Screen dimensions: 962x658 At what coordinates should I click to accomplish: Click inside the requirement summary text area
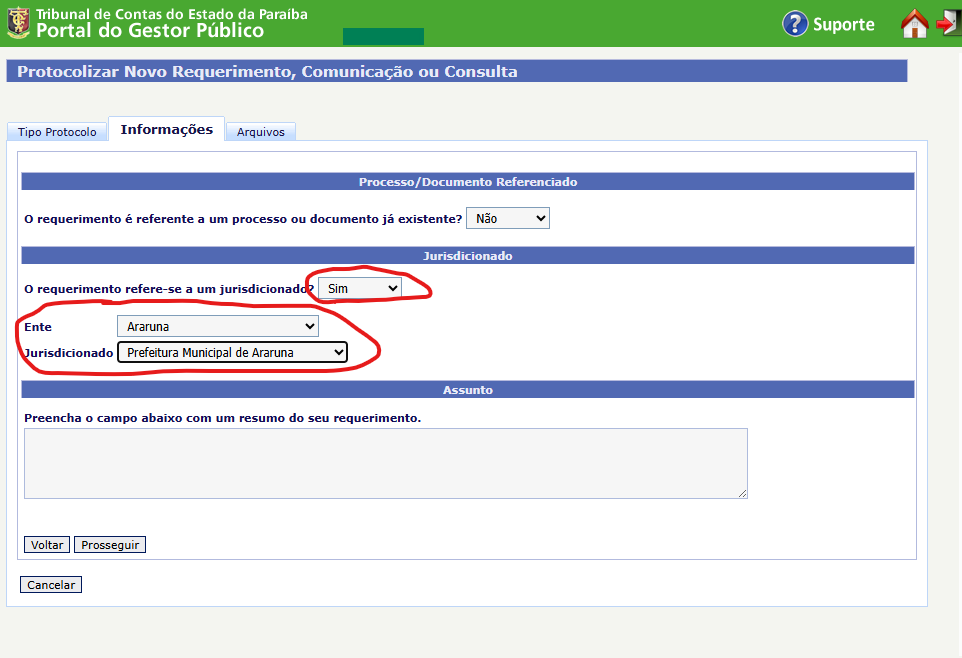386,463
